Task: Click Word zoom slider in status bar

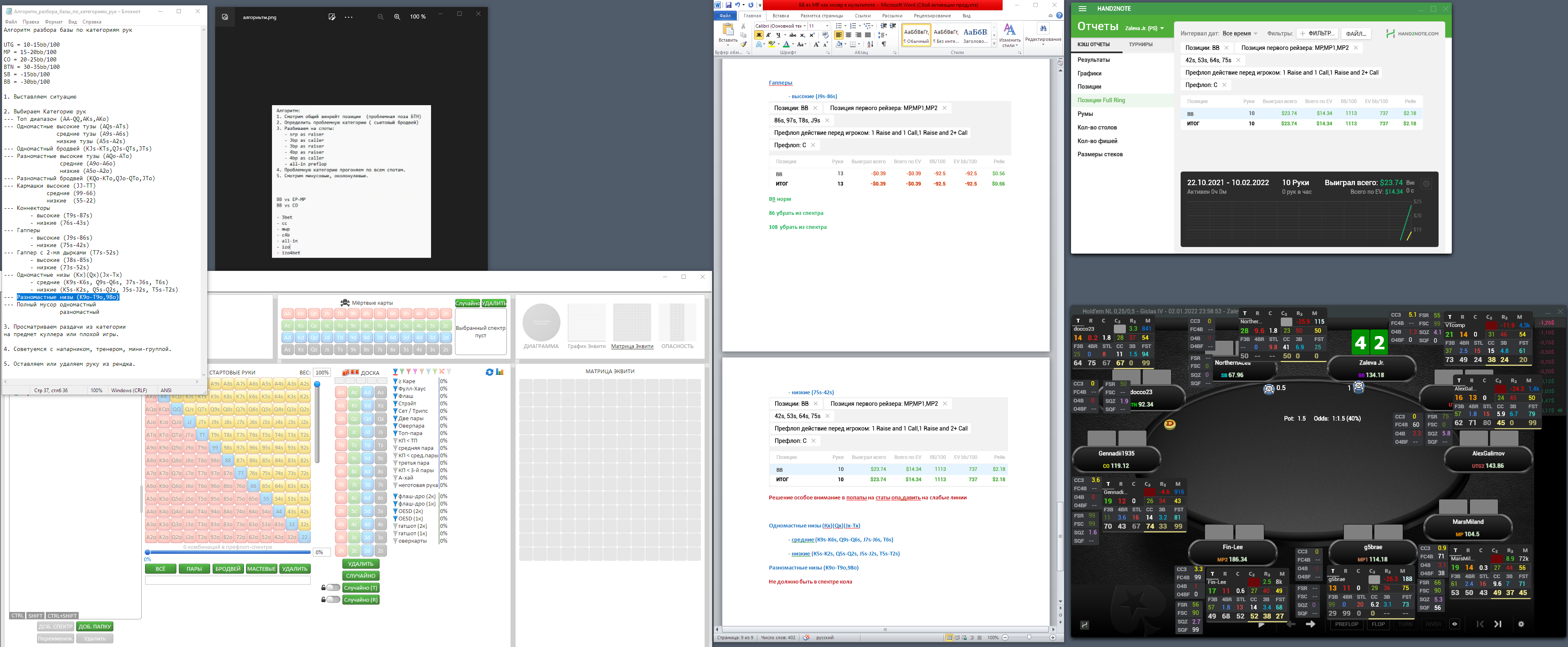Action: [1029, 637]
